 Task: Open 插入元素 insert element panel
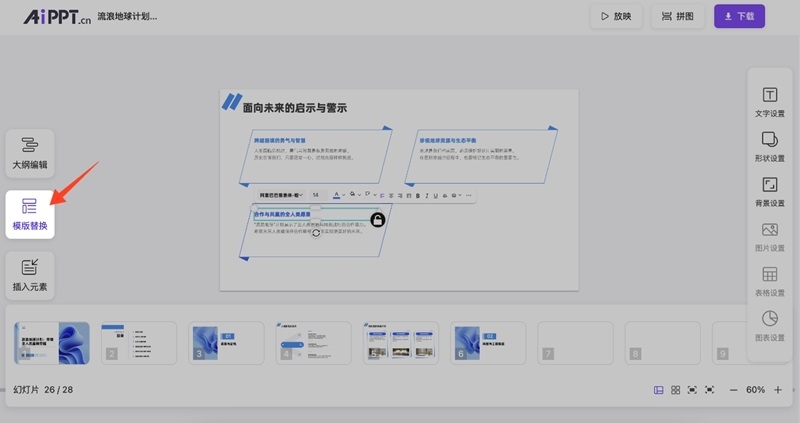pos(30,276)
